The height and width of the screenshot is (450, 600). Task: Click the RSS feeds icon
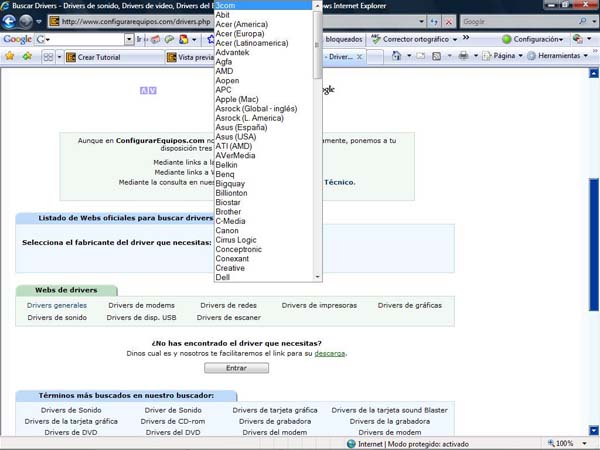pos(436,56)
